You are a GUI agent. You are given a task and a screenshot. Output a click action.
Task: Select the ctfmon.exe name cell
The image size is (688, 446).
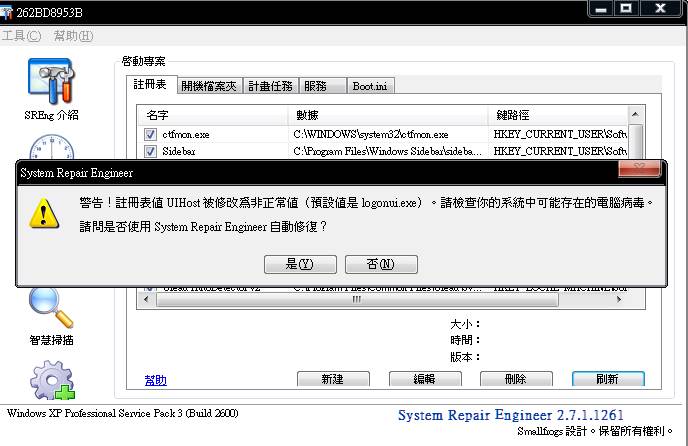coord(186,135)
